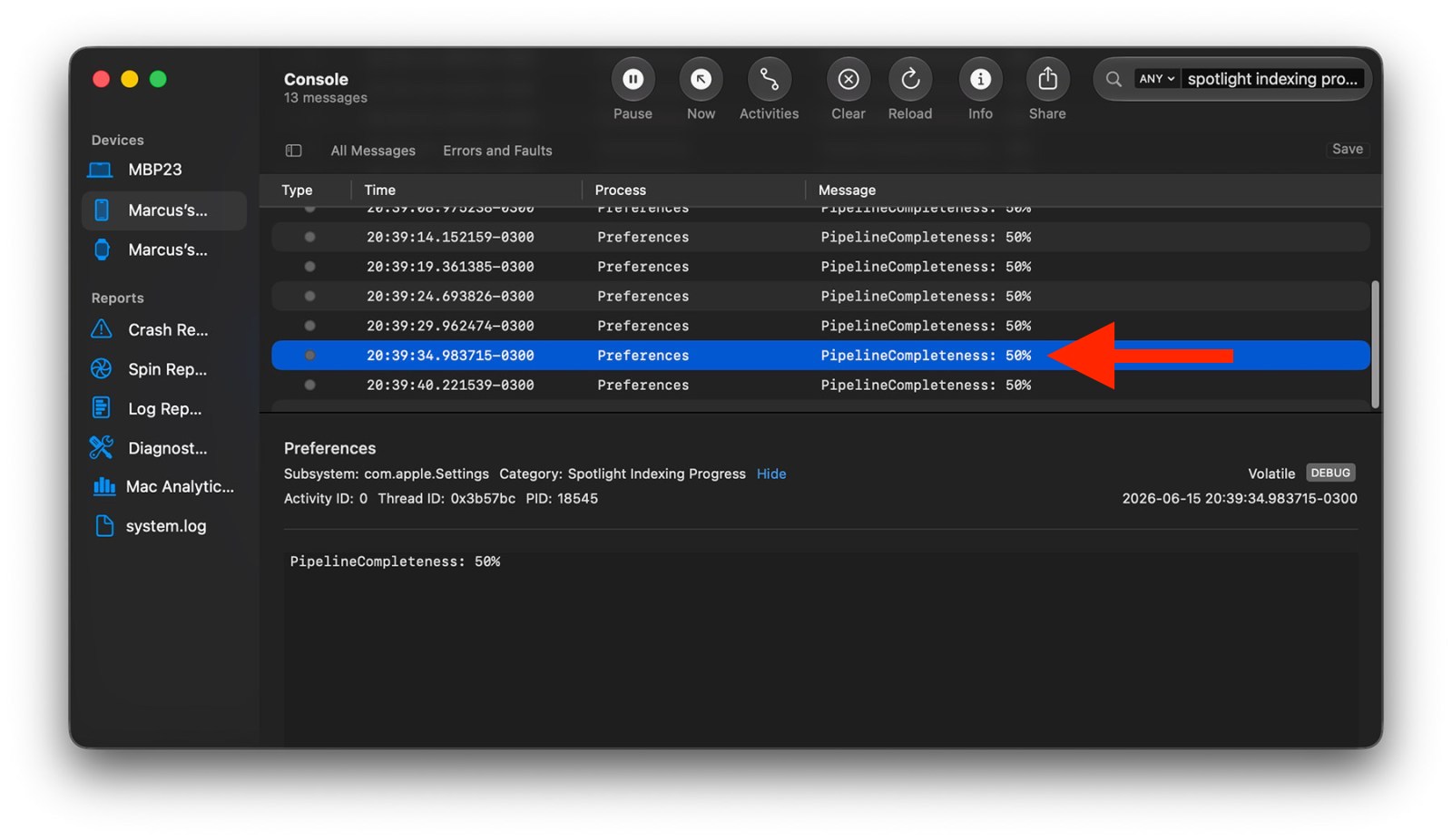This screenshot has width=1452, height=840.
Task: Clear the log with Clear icon
Action: [848, 80]
